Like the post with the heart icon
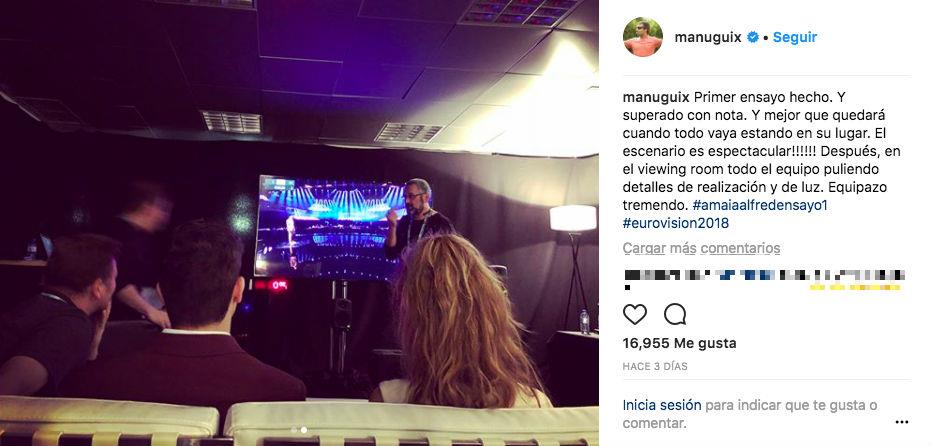The width and height of the screenshot is (933, 446). 634,314
